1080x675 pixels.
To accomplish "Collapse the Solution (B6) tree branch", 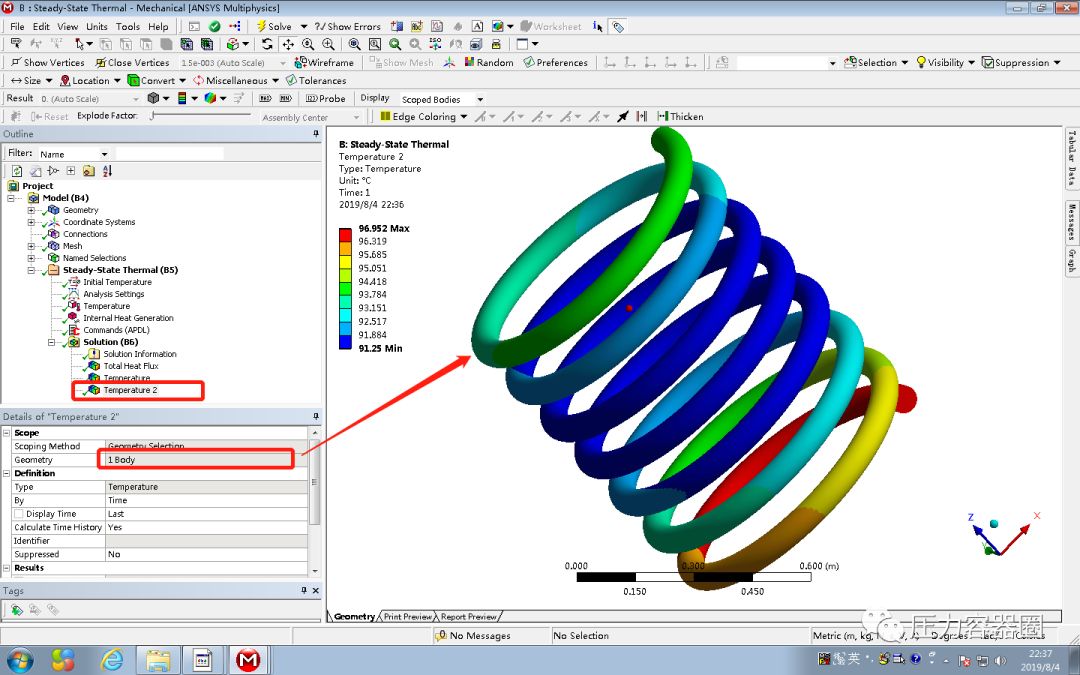I will tap(49, 342).
